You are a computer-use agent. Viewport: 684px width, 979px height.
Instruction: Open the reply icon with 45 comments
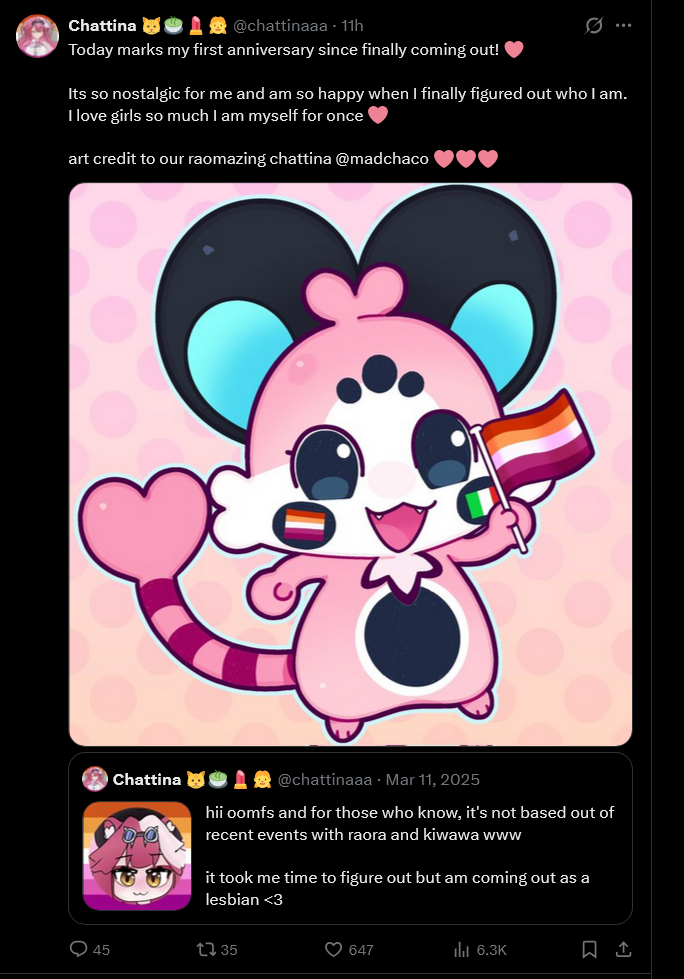(x=79, y=949)
